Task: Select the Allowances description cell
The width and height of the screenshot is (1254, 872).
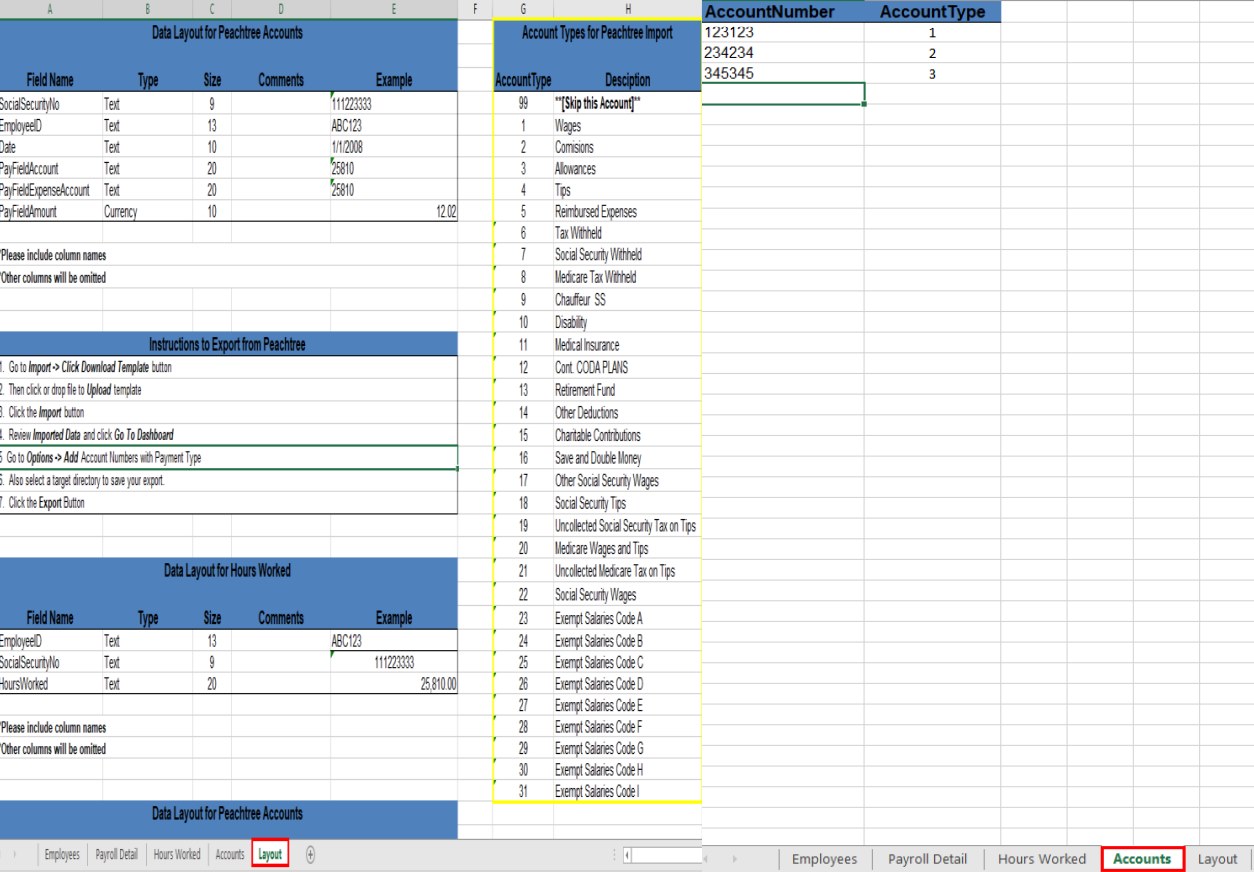Action: pyautogui.click(x=627, y=169)
